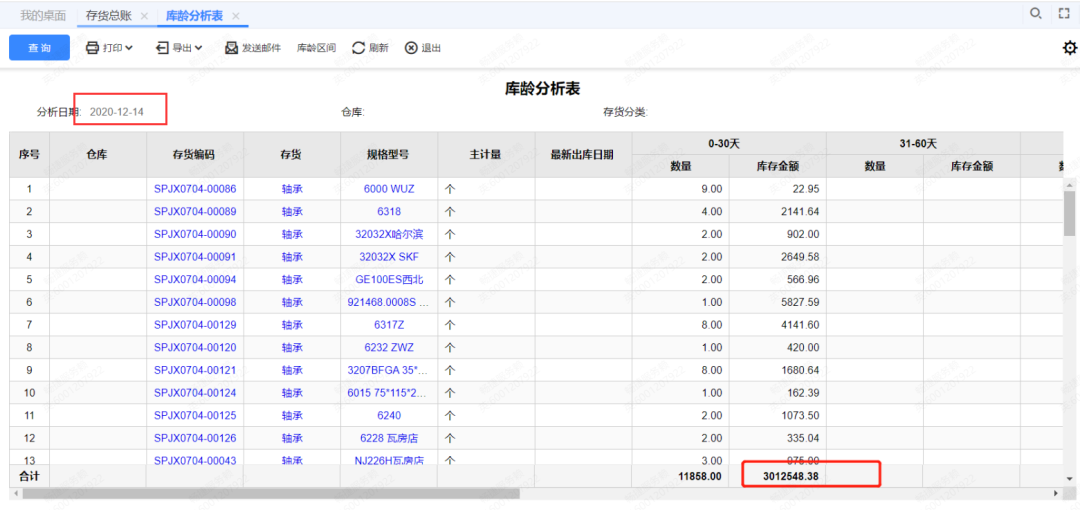1080x510 pixels.
Task: Click the 发送邮件 send mail icon
Action: pyautogui.click(x=232, y=48)
